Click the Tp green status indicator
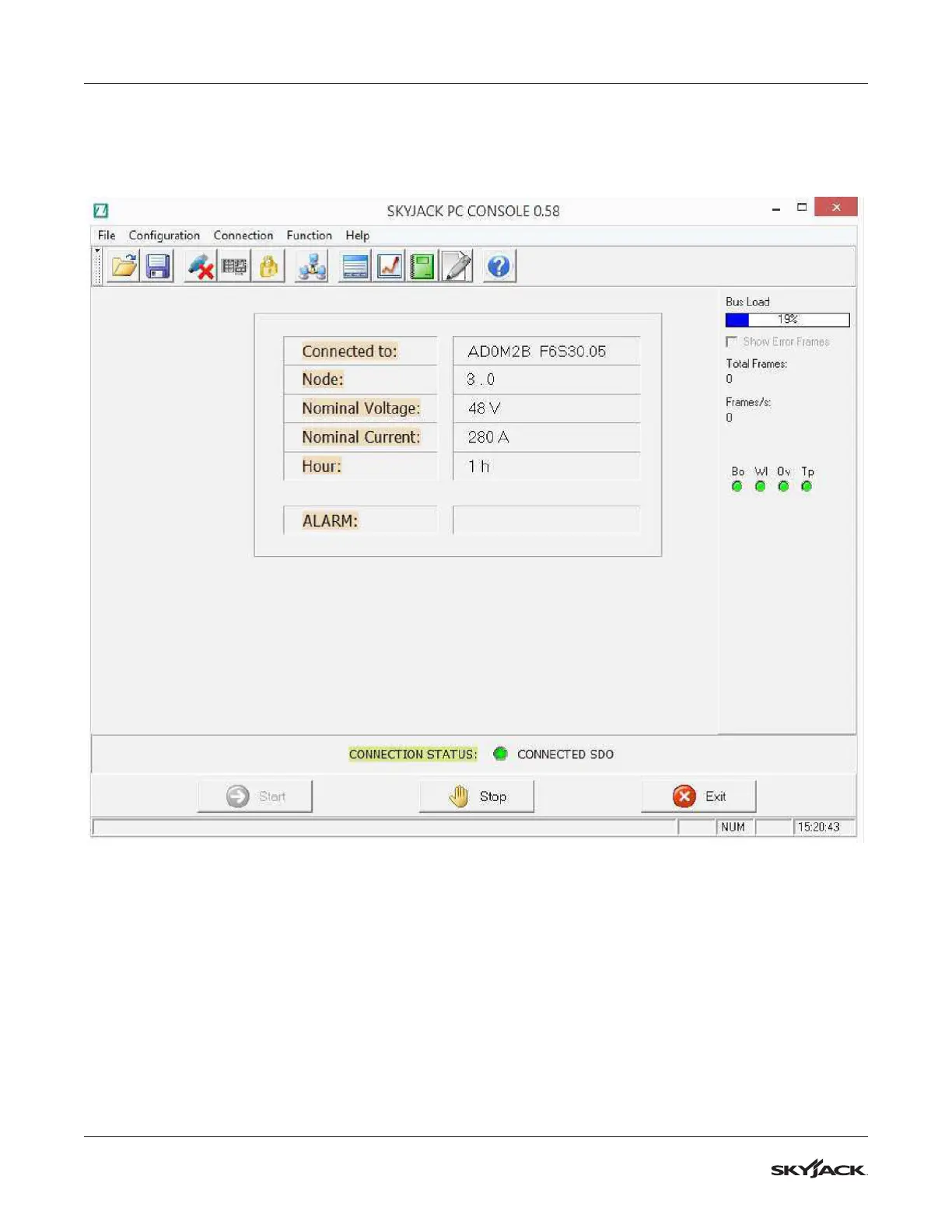The image size is (952, 1232). tap(807, 487)
